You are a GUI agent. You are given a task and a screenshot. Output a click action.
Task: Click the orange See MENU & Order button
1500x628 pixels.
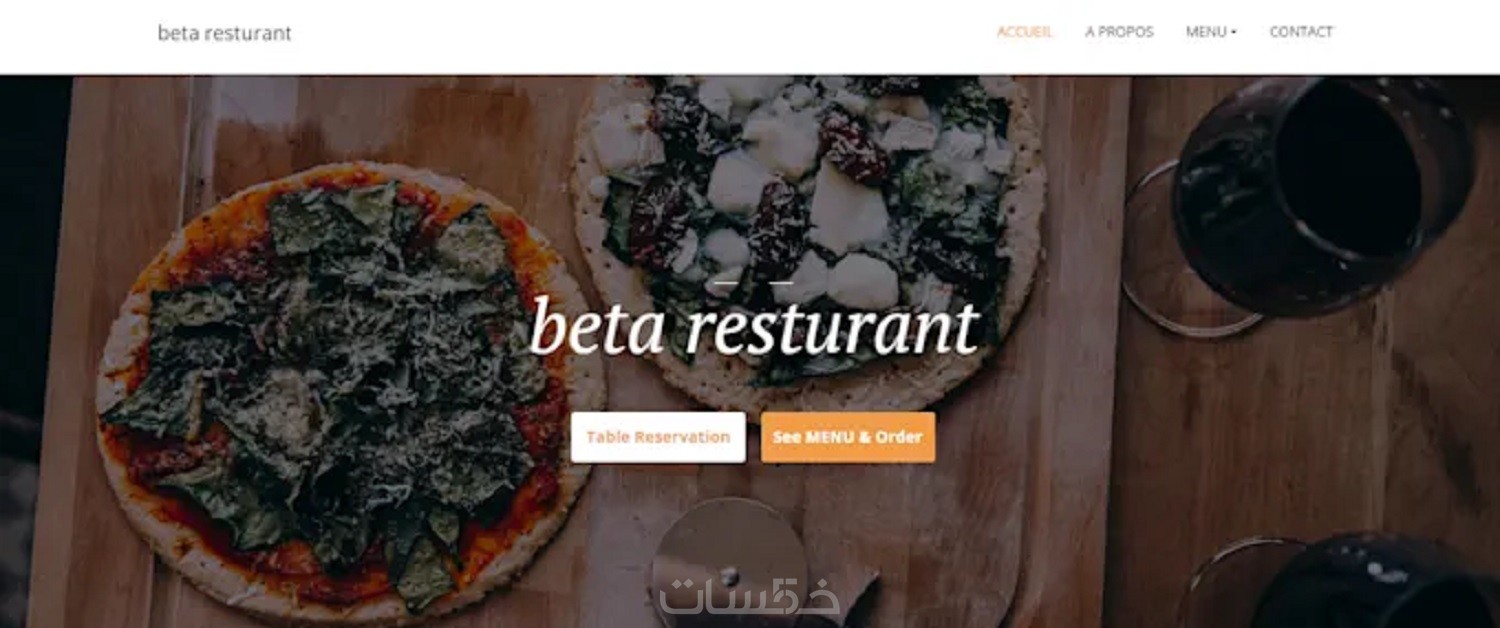pos(848,437)
